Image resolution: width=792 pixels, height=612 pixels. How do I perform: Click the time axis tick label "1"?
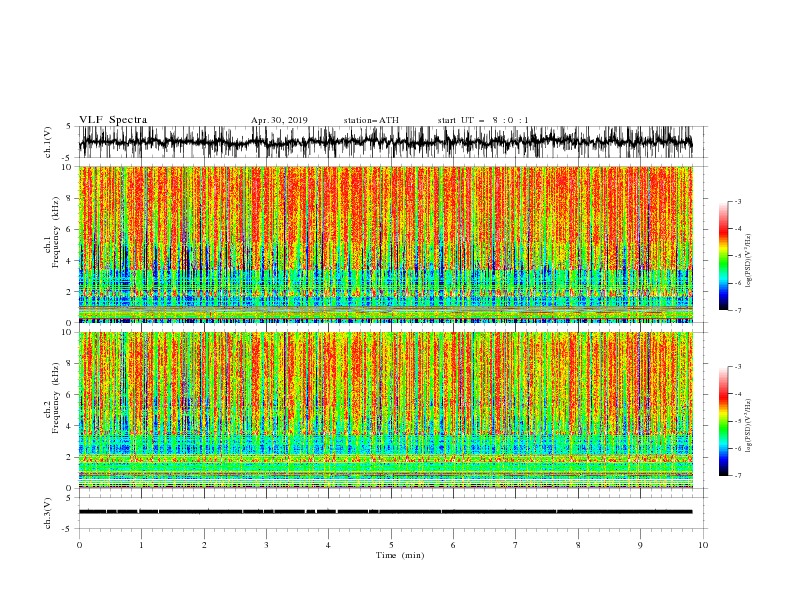[x=141, y=545]
